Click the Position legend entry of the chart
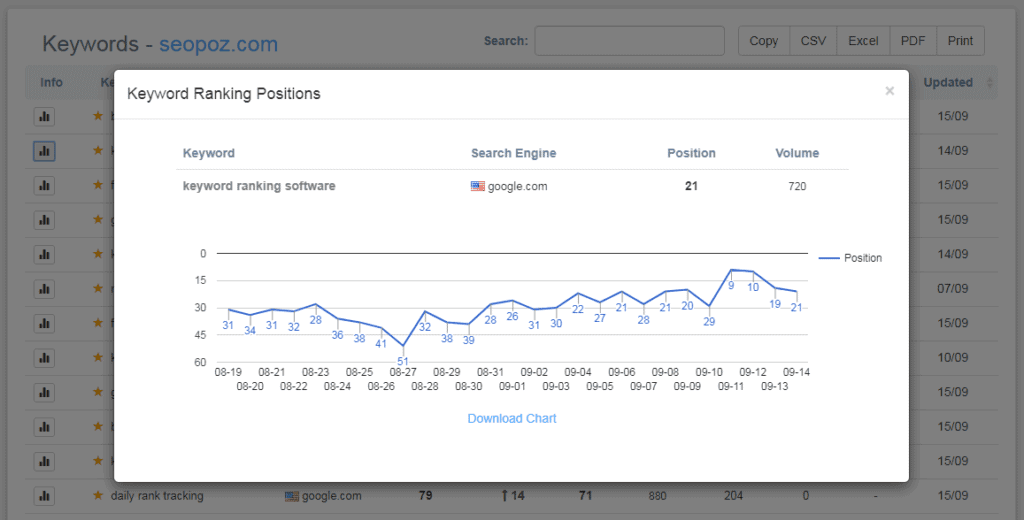This screenshot has height=520, width=1024. click(x=850, y=258)
